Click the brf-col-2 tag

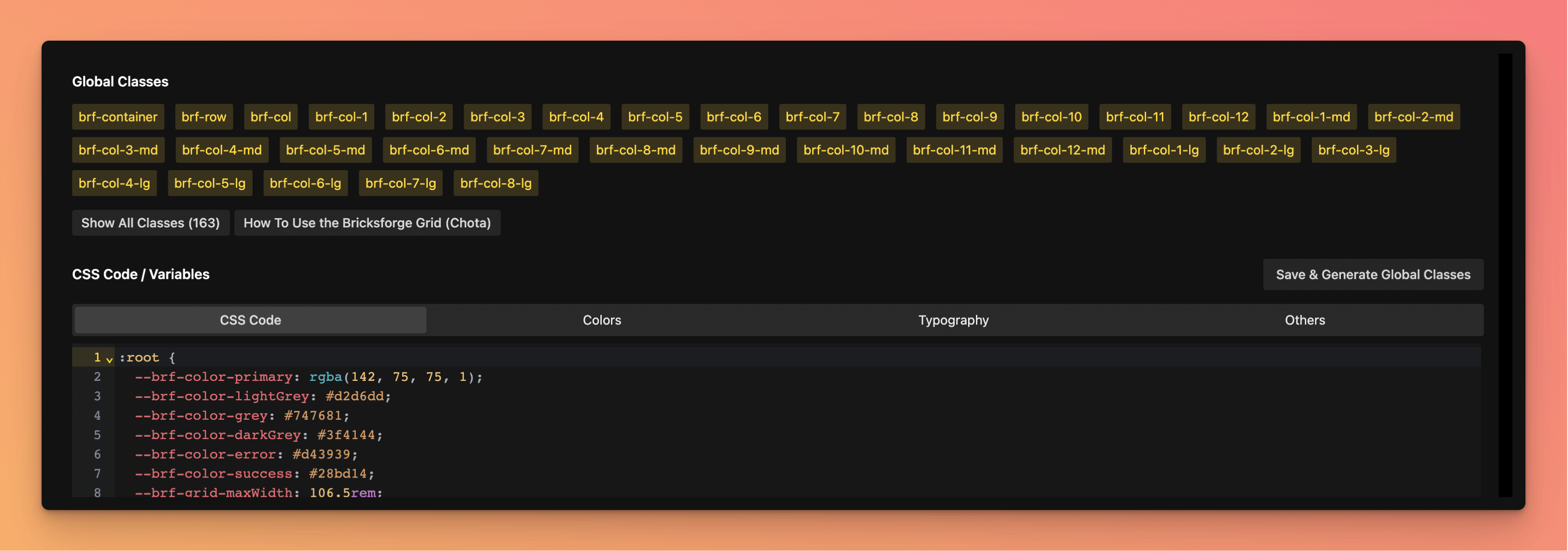pyautogui.click(x=419, y=117)
